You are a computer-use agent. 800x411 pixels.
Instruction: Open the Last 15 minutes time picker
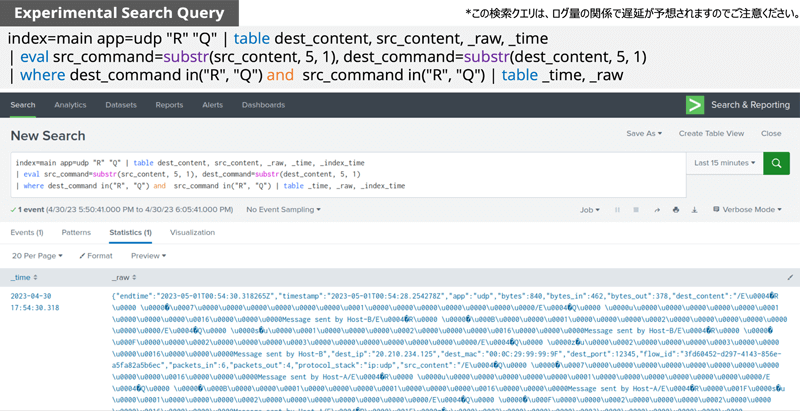point(724,163)
